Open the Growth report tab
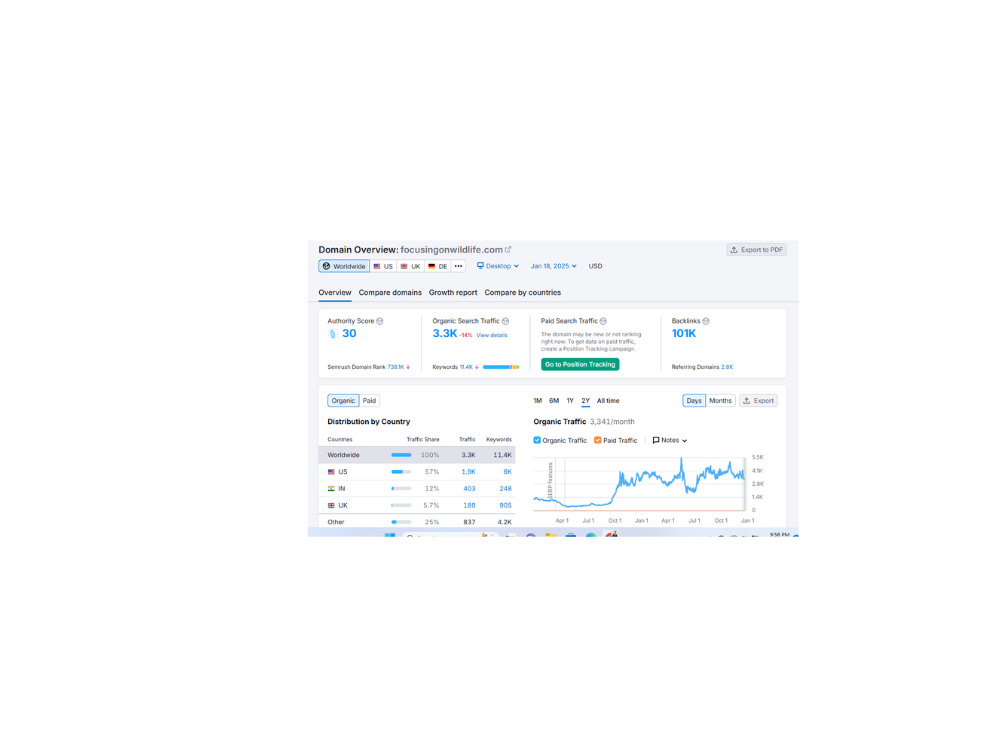The width and height of the screenshot is (1000, 750). point(453,293)
